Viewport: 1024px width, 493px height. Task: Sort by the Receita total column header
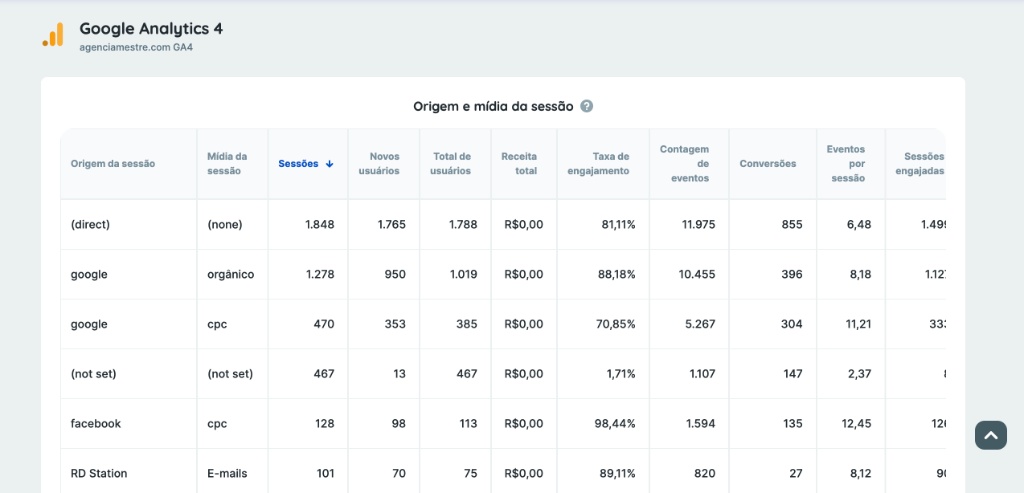519,164
